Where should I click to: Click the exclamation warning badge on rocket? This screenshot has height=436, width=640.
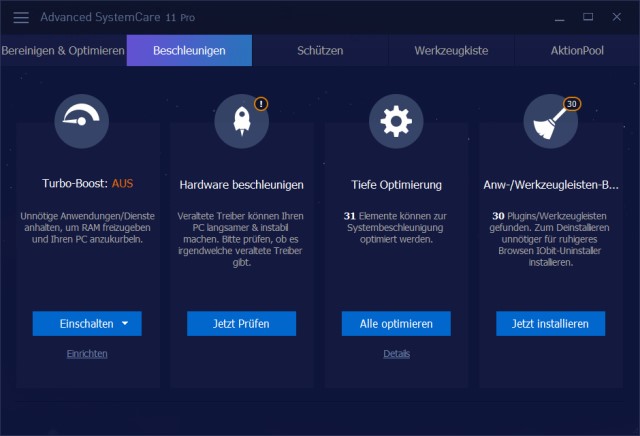tap(261, 104)
